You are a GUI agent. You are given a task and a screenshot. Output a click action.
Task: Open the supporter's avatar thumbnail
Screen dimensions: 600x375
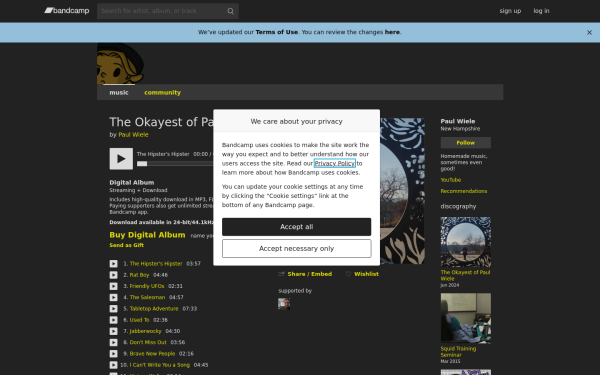pyautogui.click(x=284, y=304)
